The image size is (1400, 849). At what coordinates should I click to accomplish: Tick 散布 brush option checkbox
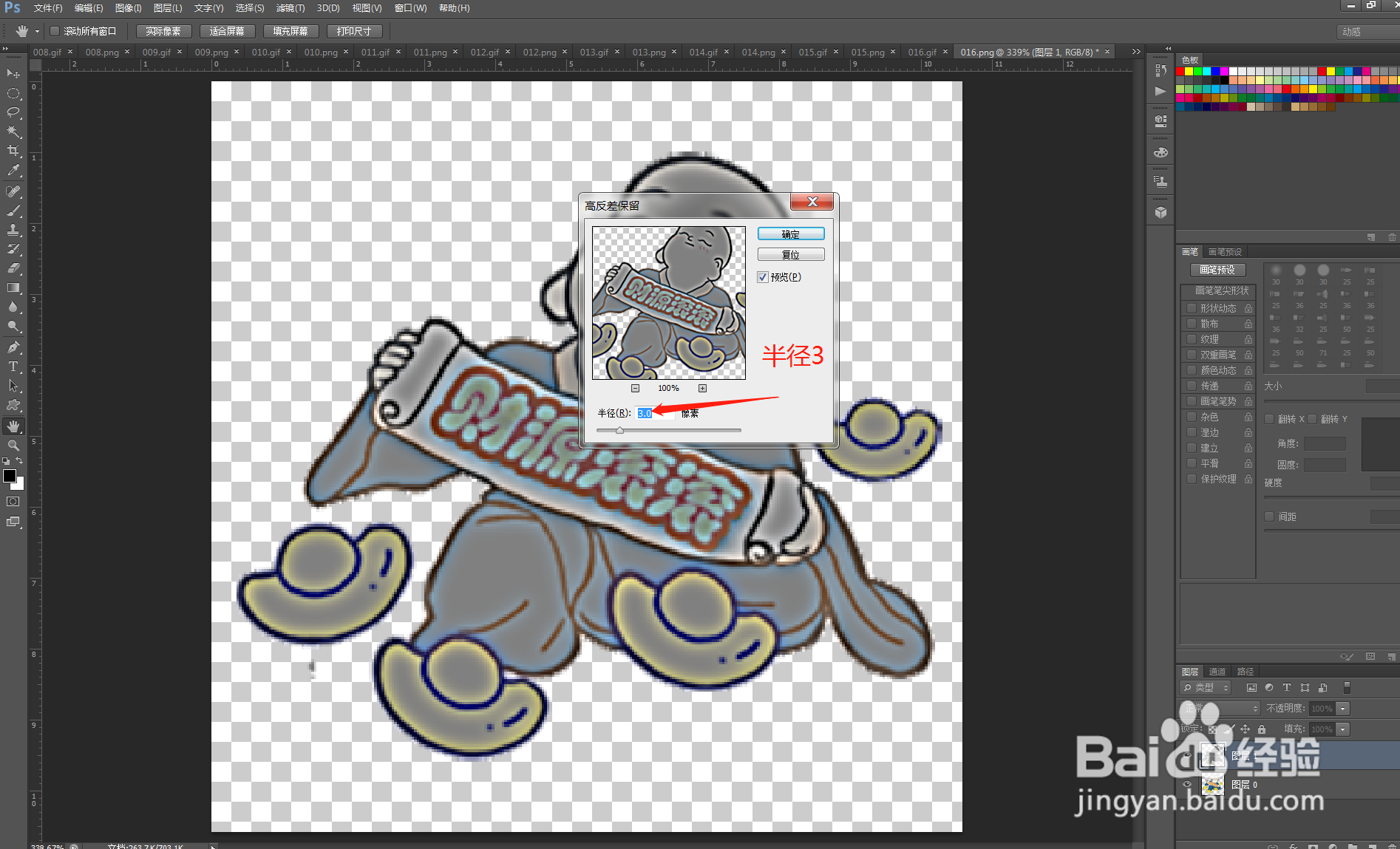tap(1191, 324)
